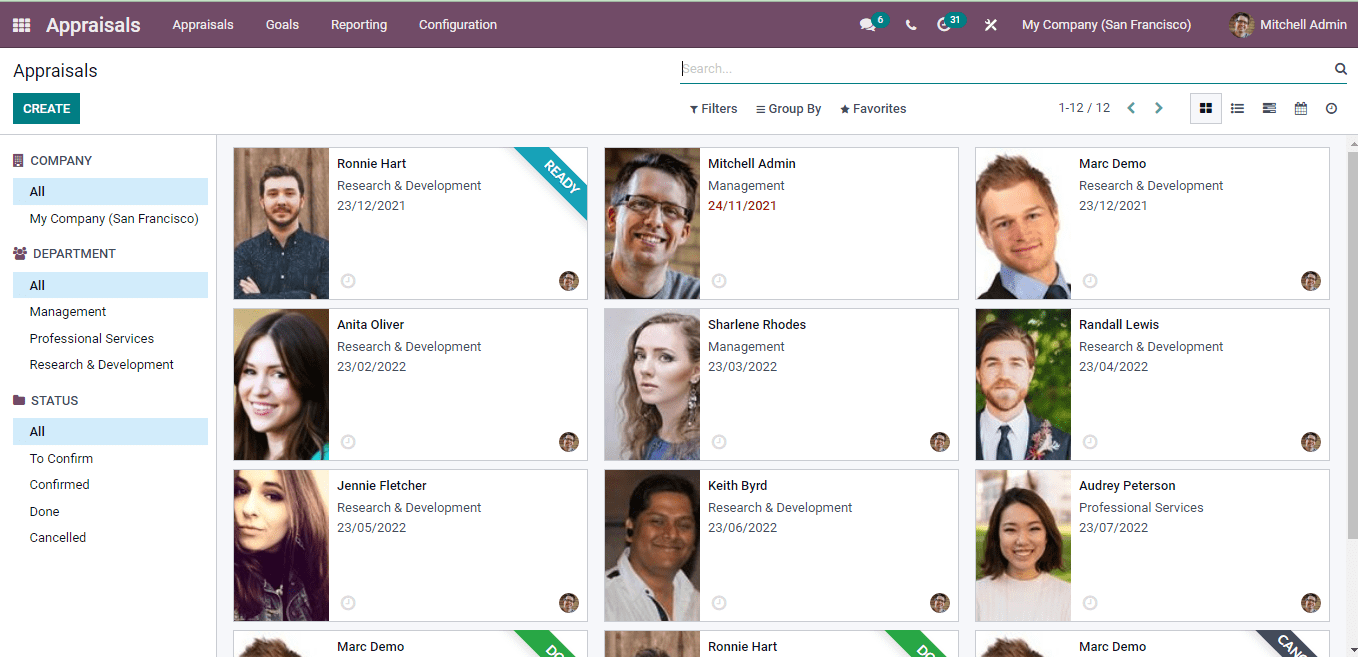Open the apps grid home menu

21,25
